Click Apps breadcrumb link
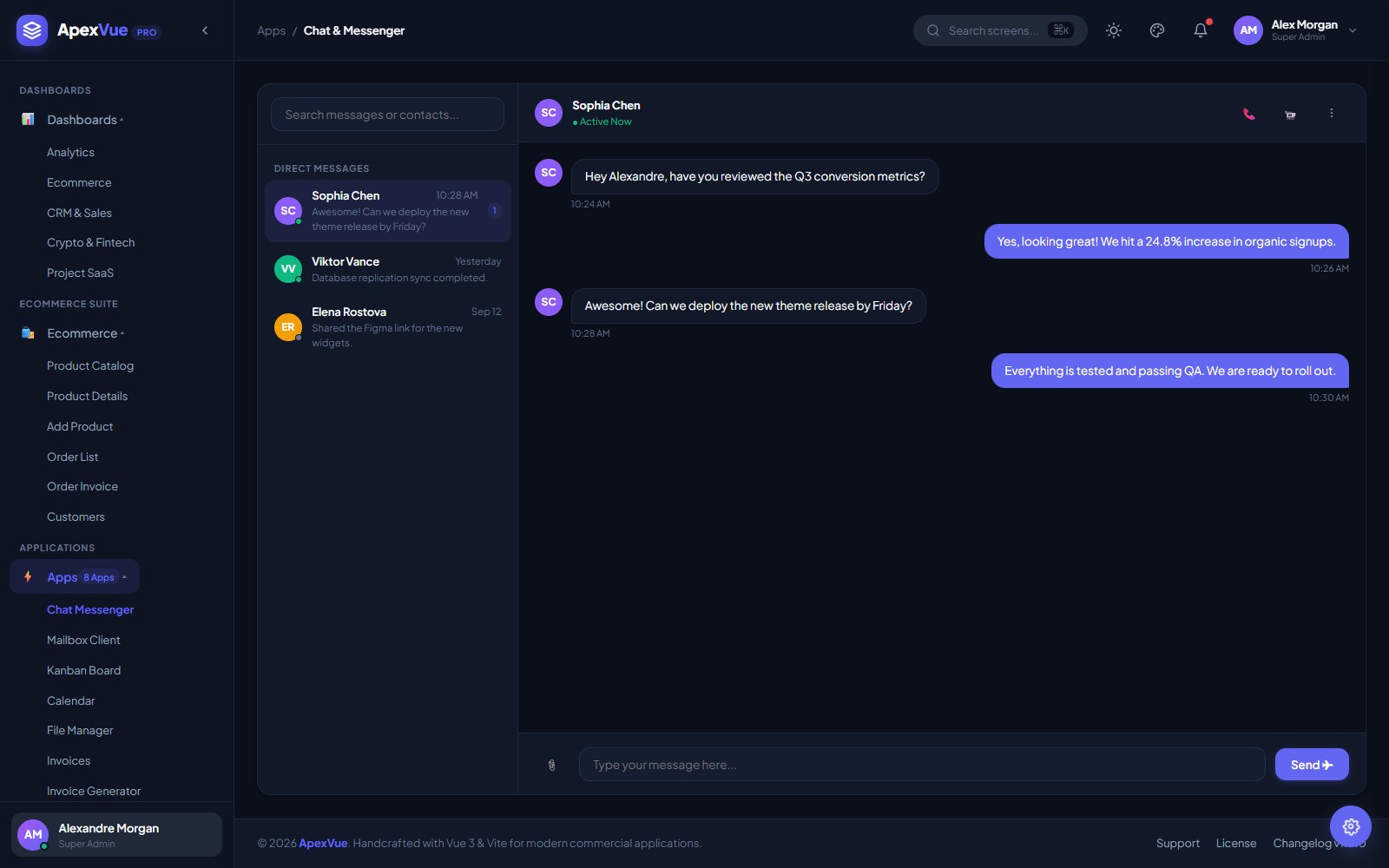Screen dimensions: 1389x868 coord(271,30)
